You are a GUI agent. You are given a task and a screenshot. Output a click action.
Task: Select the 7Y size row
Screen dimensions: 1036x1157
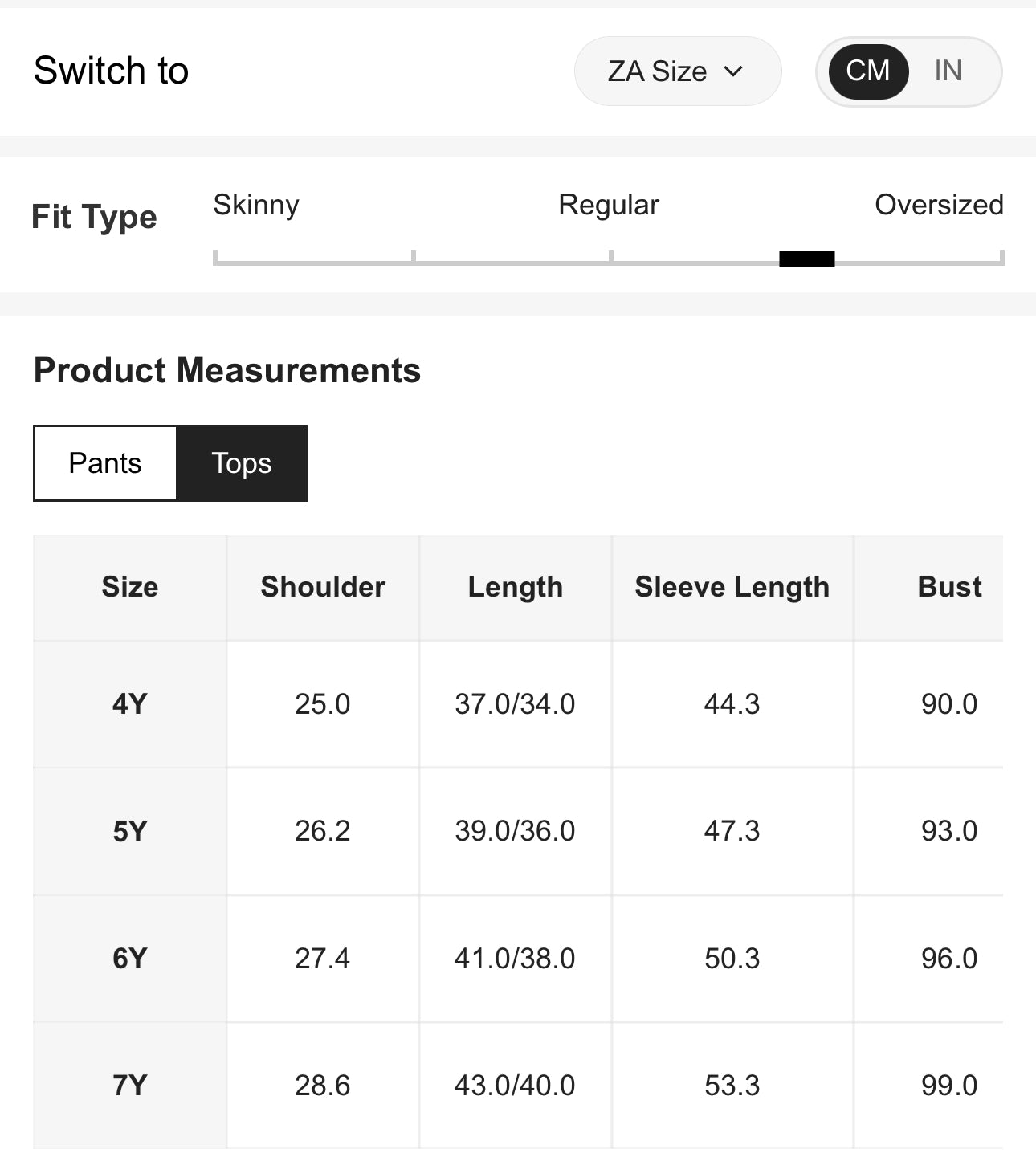coord(130,1086)
